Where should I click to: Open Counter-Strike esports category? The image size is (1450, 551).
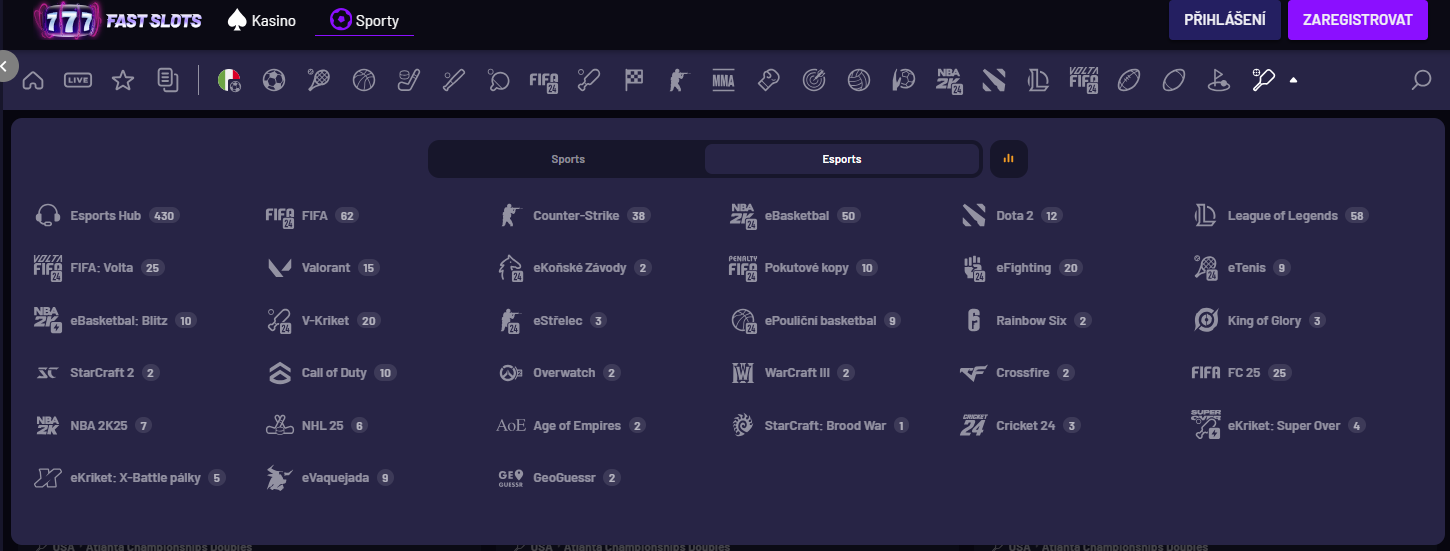(x=574, y=215)
